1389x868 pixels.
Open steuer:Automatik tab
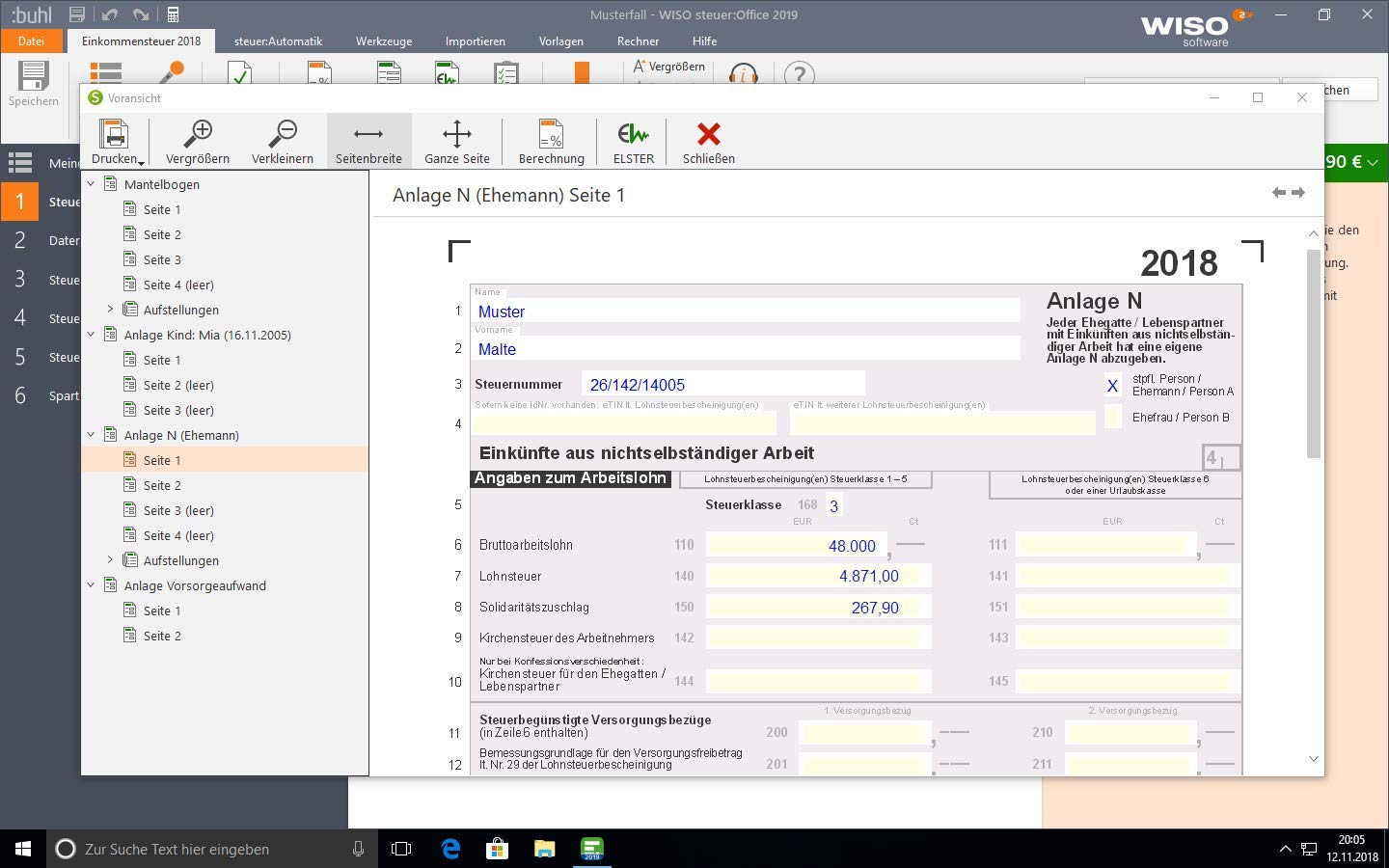click(278, 41)
